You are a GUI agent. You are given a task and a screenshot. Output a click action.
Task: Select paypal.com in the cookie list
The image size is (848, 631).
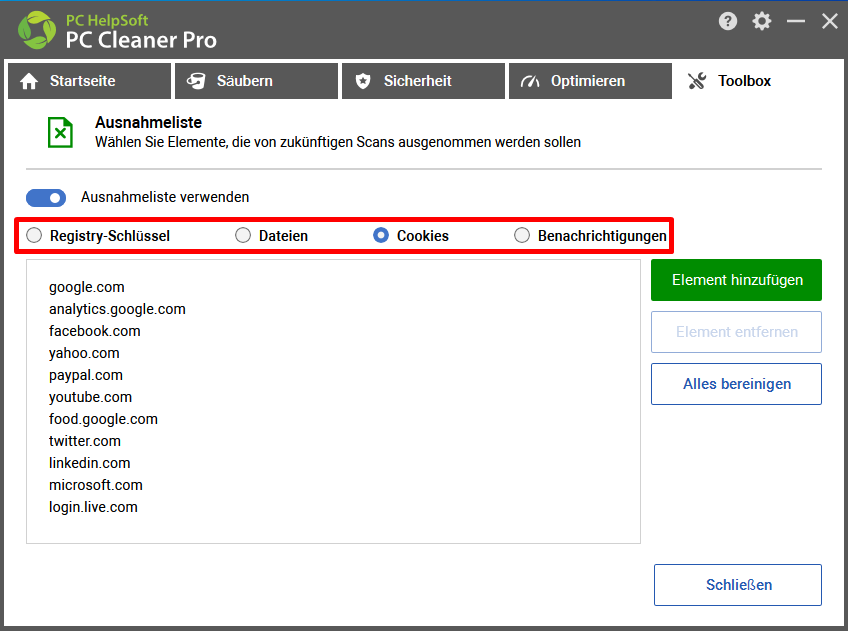[86, 375]
